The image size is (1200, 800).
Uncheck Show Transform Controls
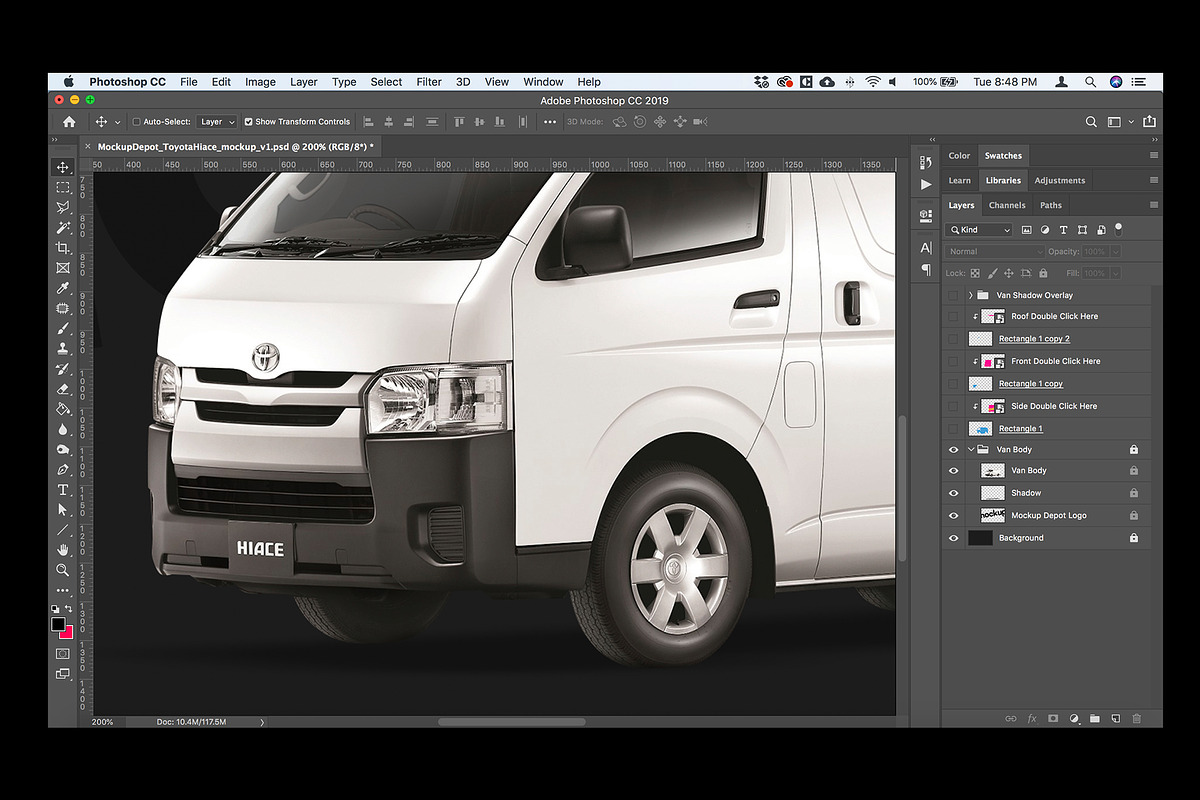248,121
